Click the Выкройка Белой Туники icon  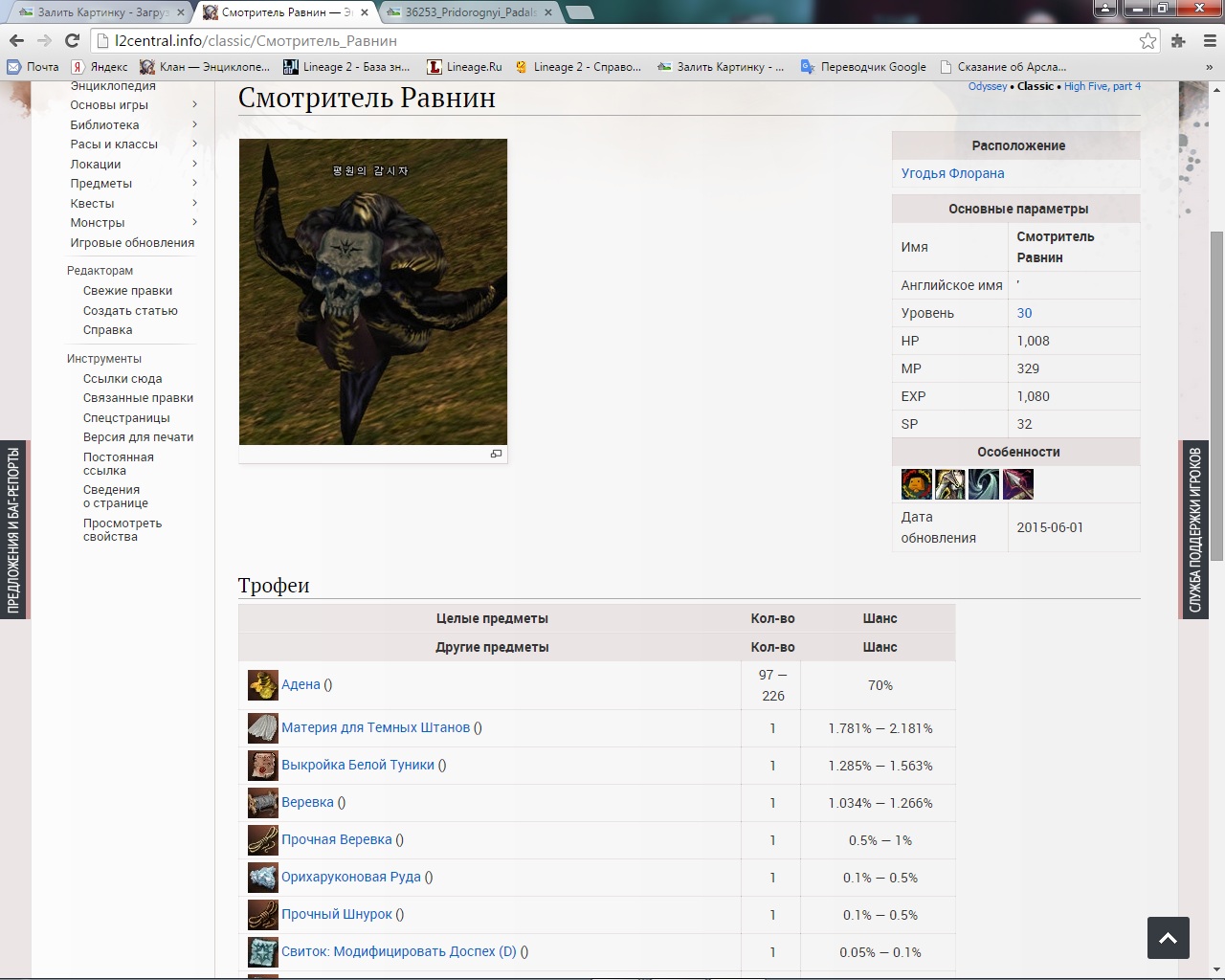pos(263,766)
